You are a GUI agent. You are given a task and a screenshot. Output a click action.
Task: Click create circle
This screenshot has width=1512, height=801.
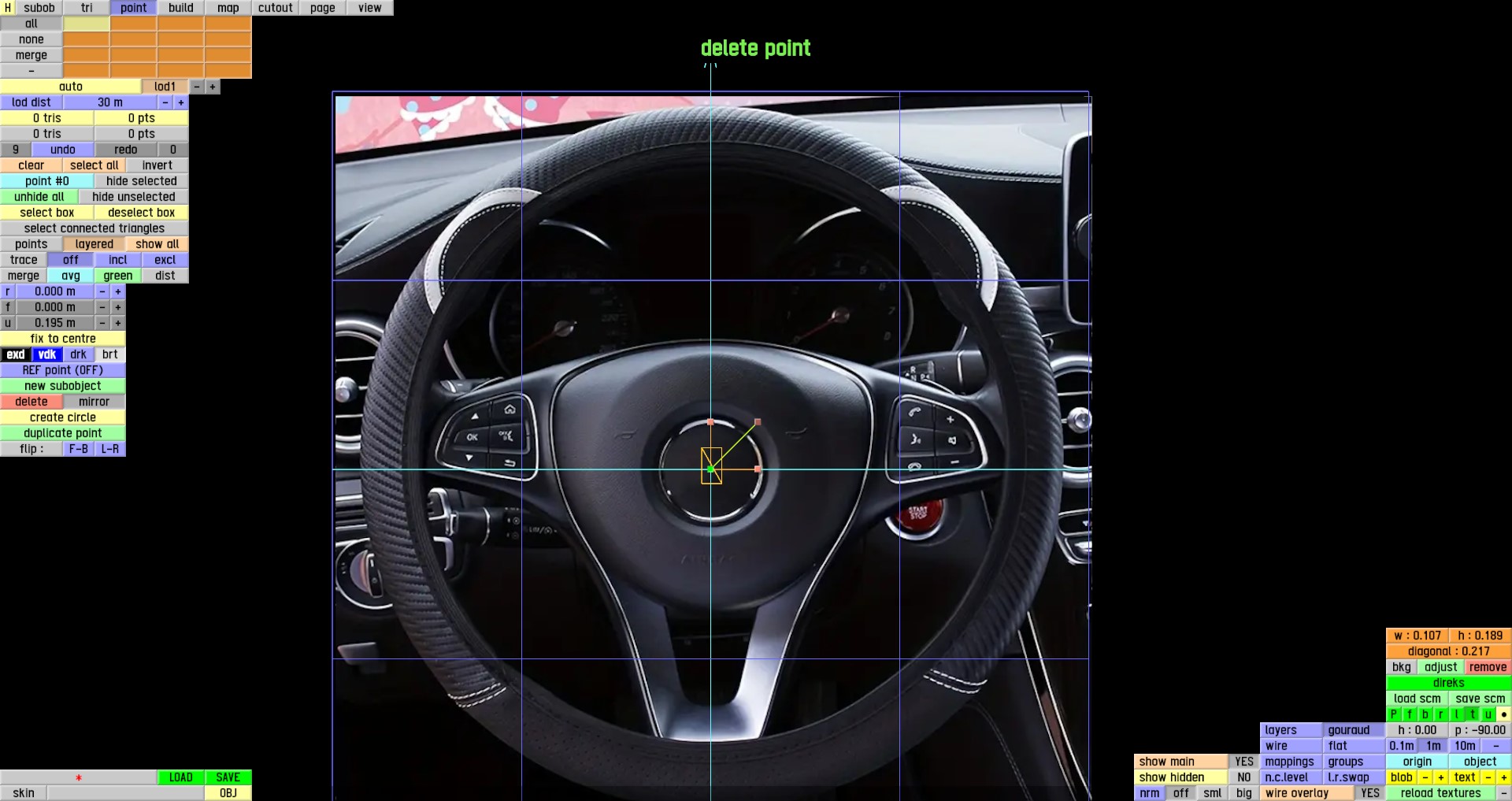pos(63,417)
